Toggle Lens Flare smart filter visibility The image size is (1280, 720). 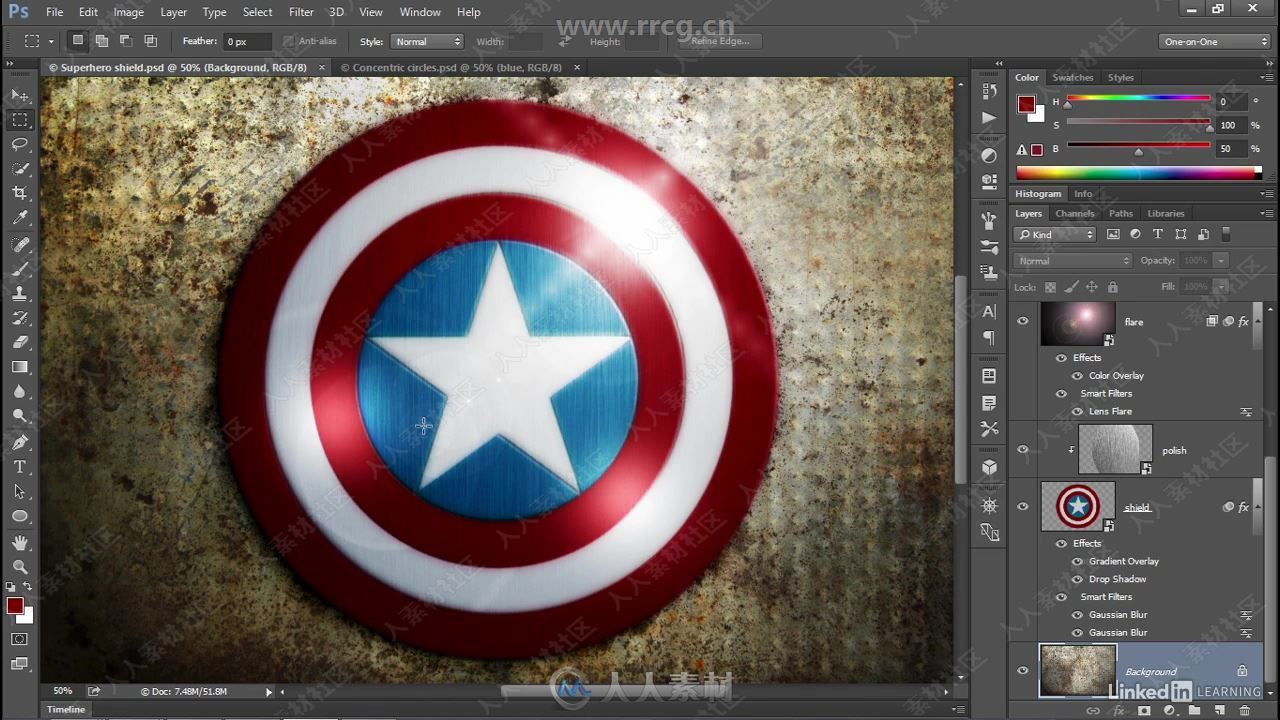tap(1078, 411)
